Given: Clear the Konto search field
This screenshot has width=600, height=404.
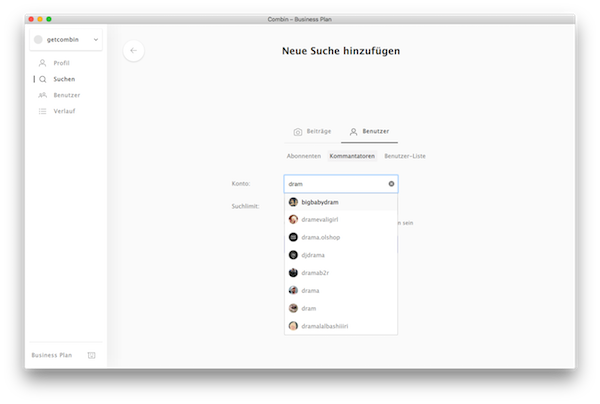Looking at the screenshot, I should [391, 184].
